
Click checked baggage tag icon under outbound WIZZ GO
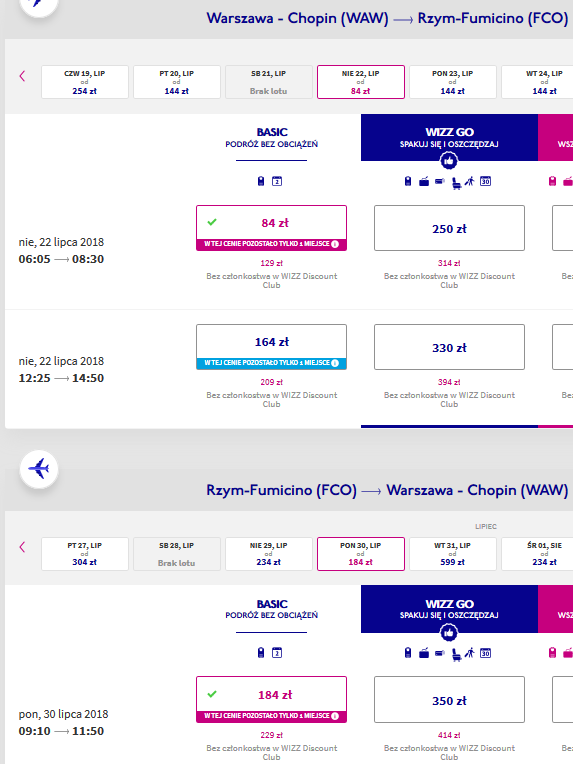point(439,181)
